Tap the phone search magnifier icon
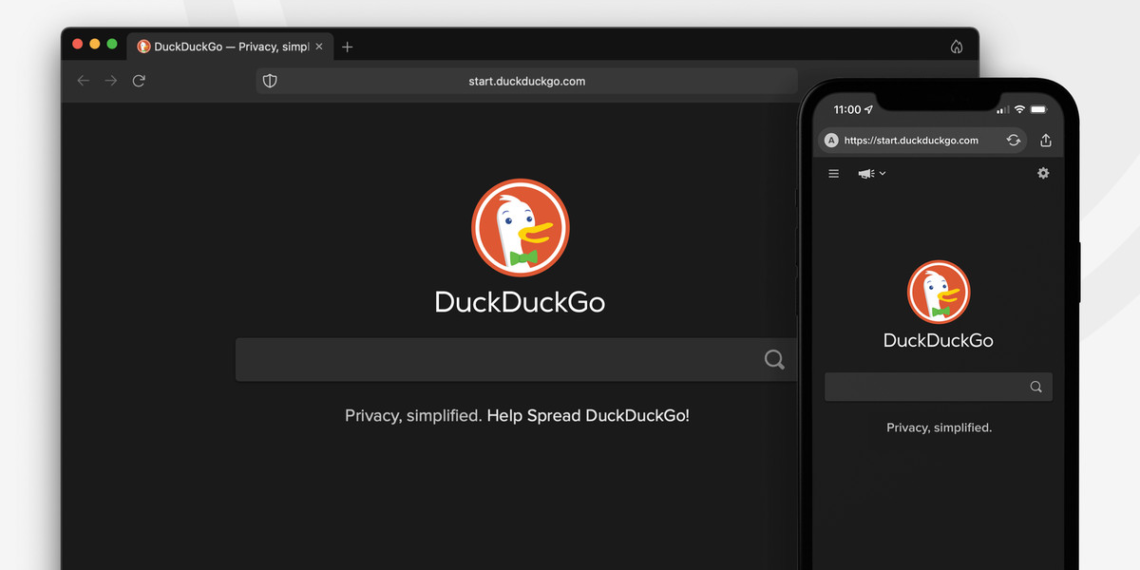The height and width of the screenshot is (570, 1140). point(1036,387)
